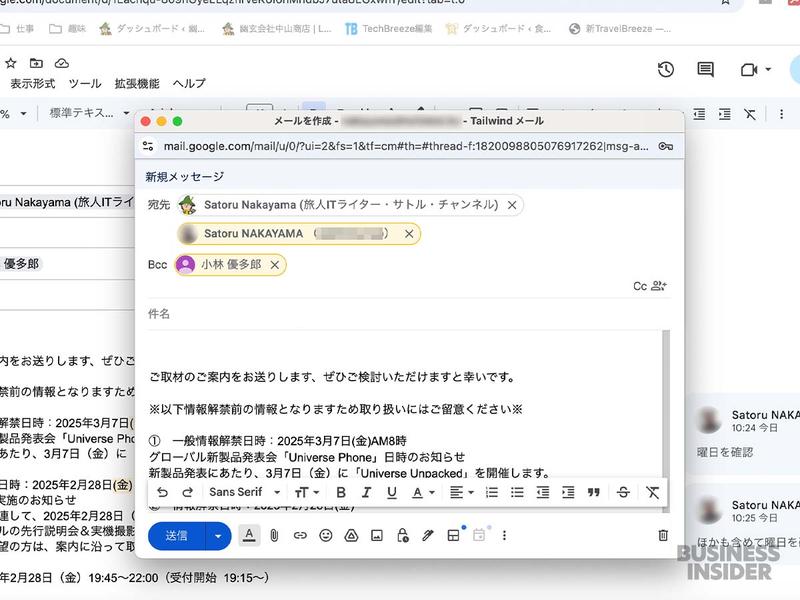Open the Sans Serif font dropdown
This screenshot has height=600, width=800.
[245, 492]
